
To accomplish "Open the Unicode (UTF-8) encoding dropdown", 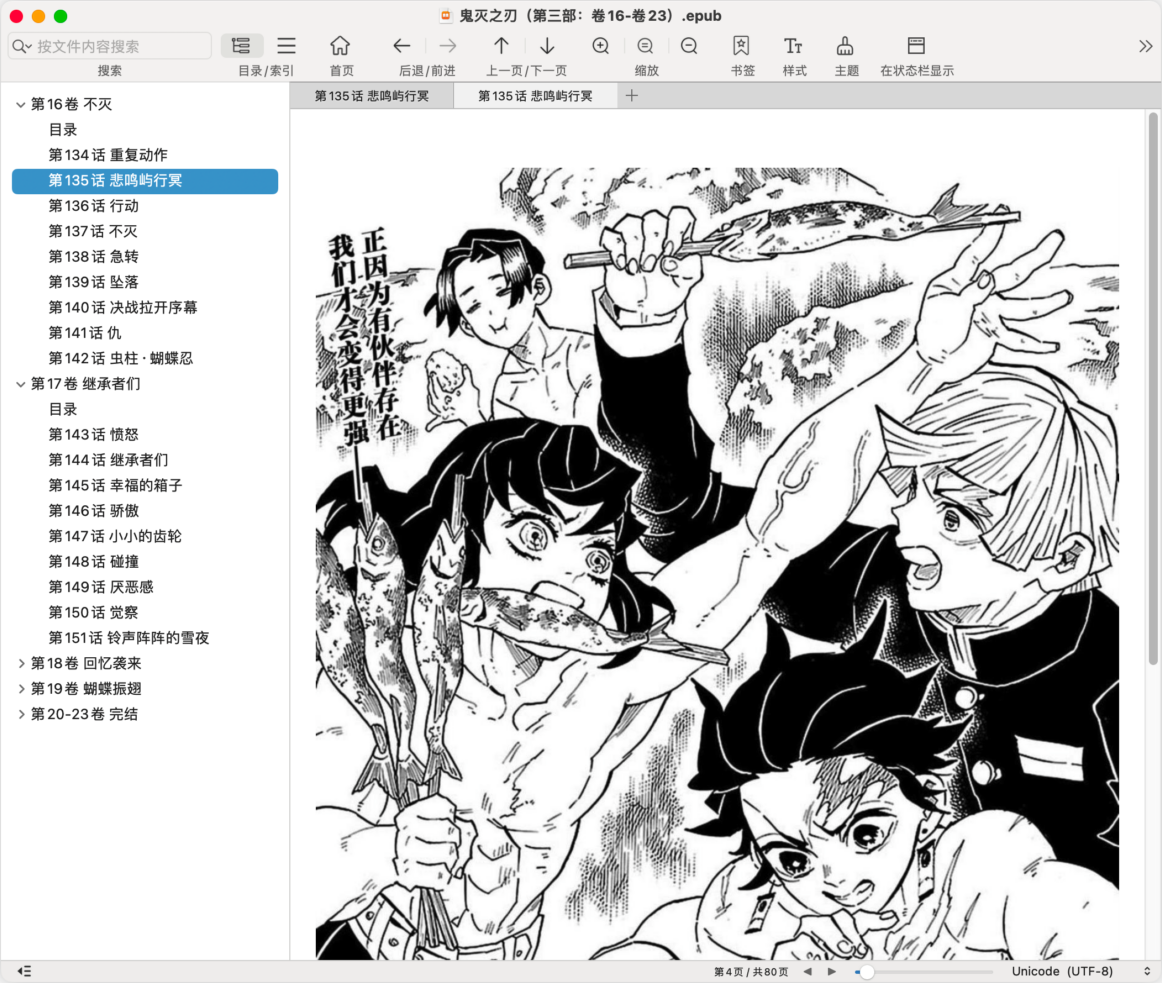I will [1081, 971].
